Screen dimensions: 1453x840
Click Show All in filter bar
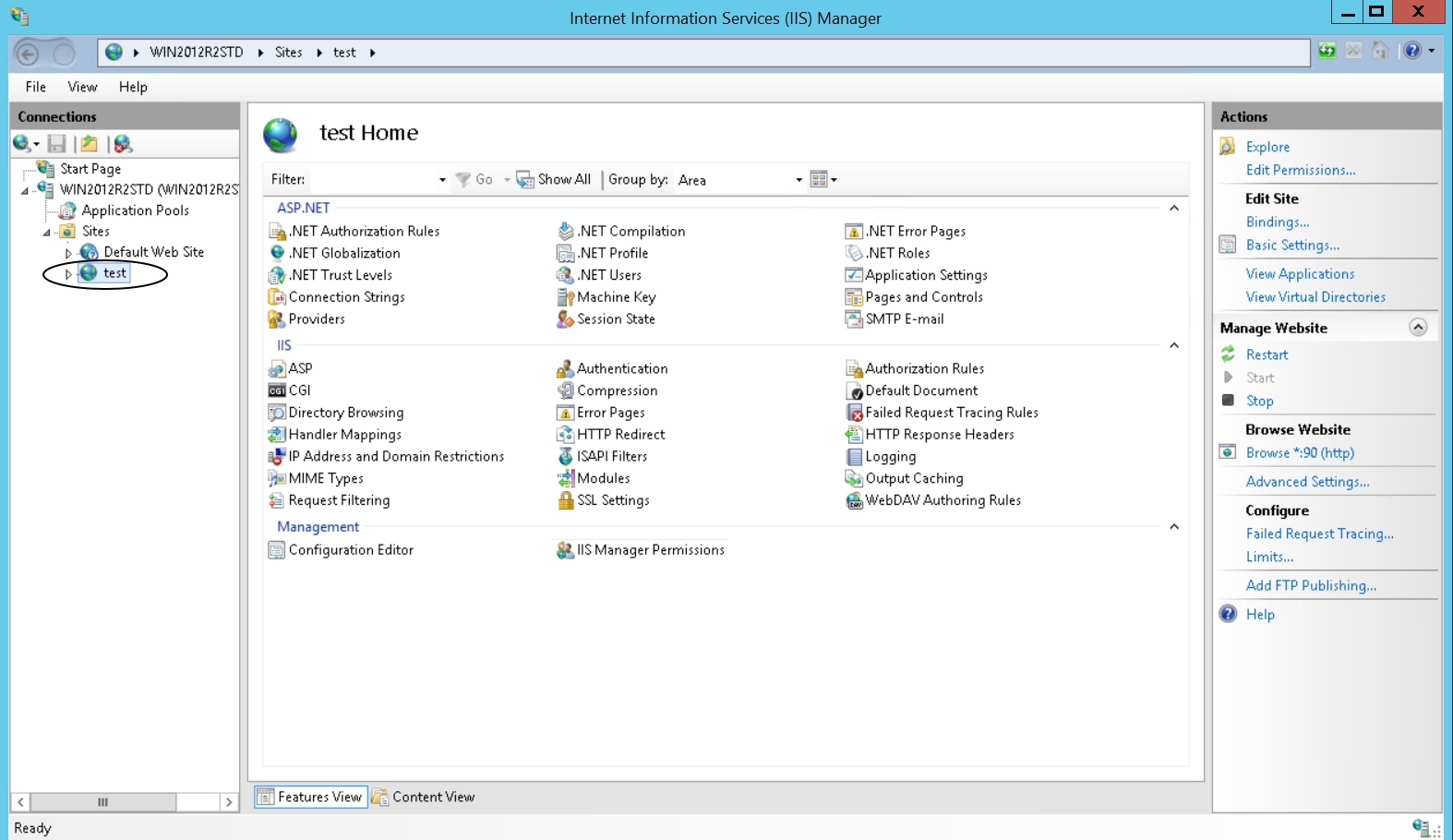pos(554,180)
